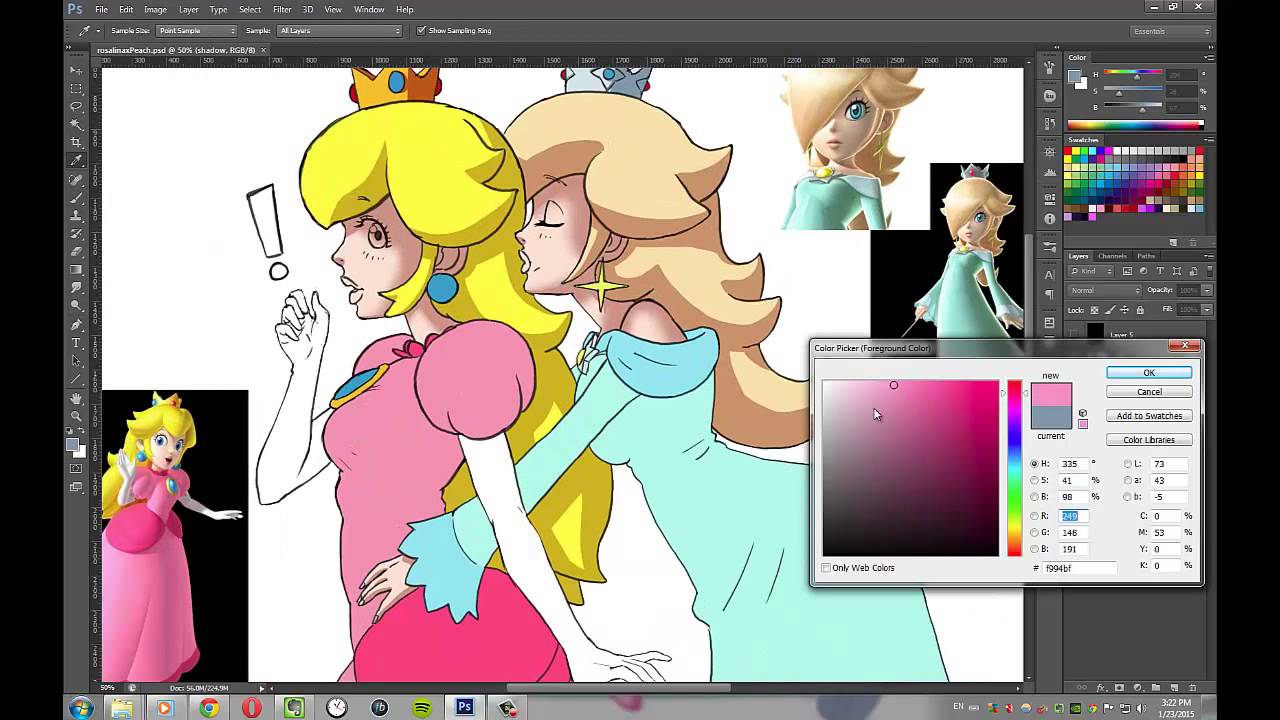The height and width of the screenshot is (720, 1280).
Task: Select the H hue radio button
Action: point(1035,464)
